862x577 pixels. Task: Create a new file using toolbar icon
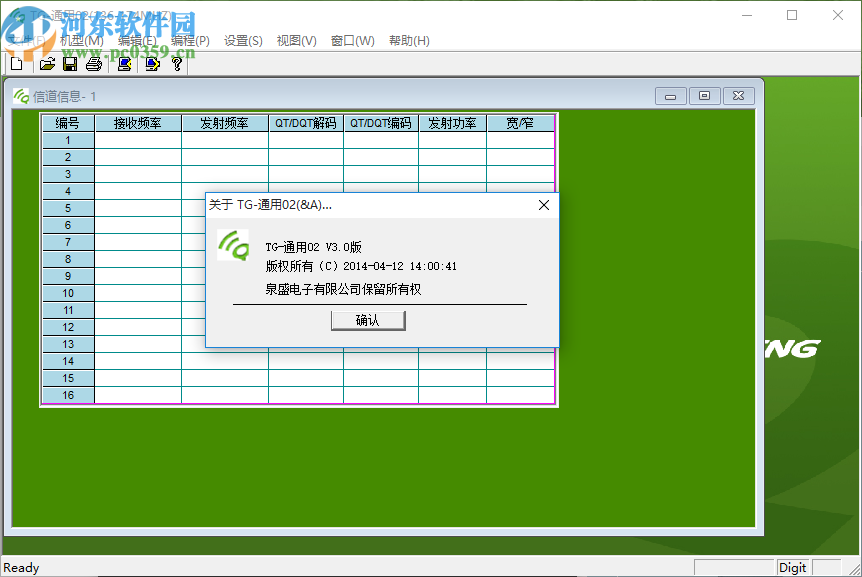pos(17,63)
